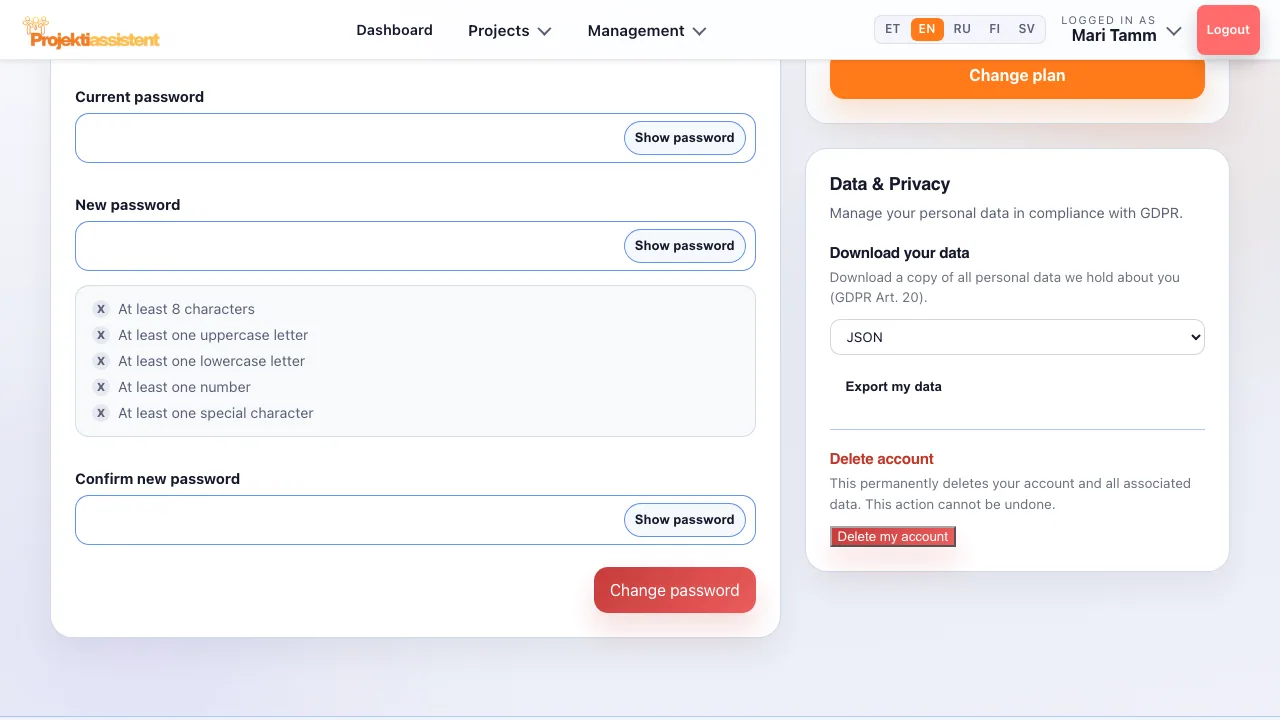Viewport: 1280px width, 720px height.
Task: Click the Change password button
Action: (x=675, y=590)
